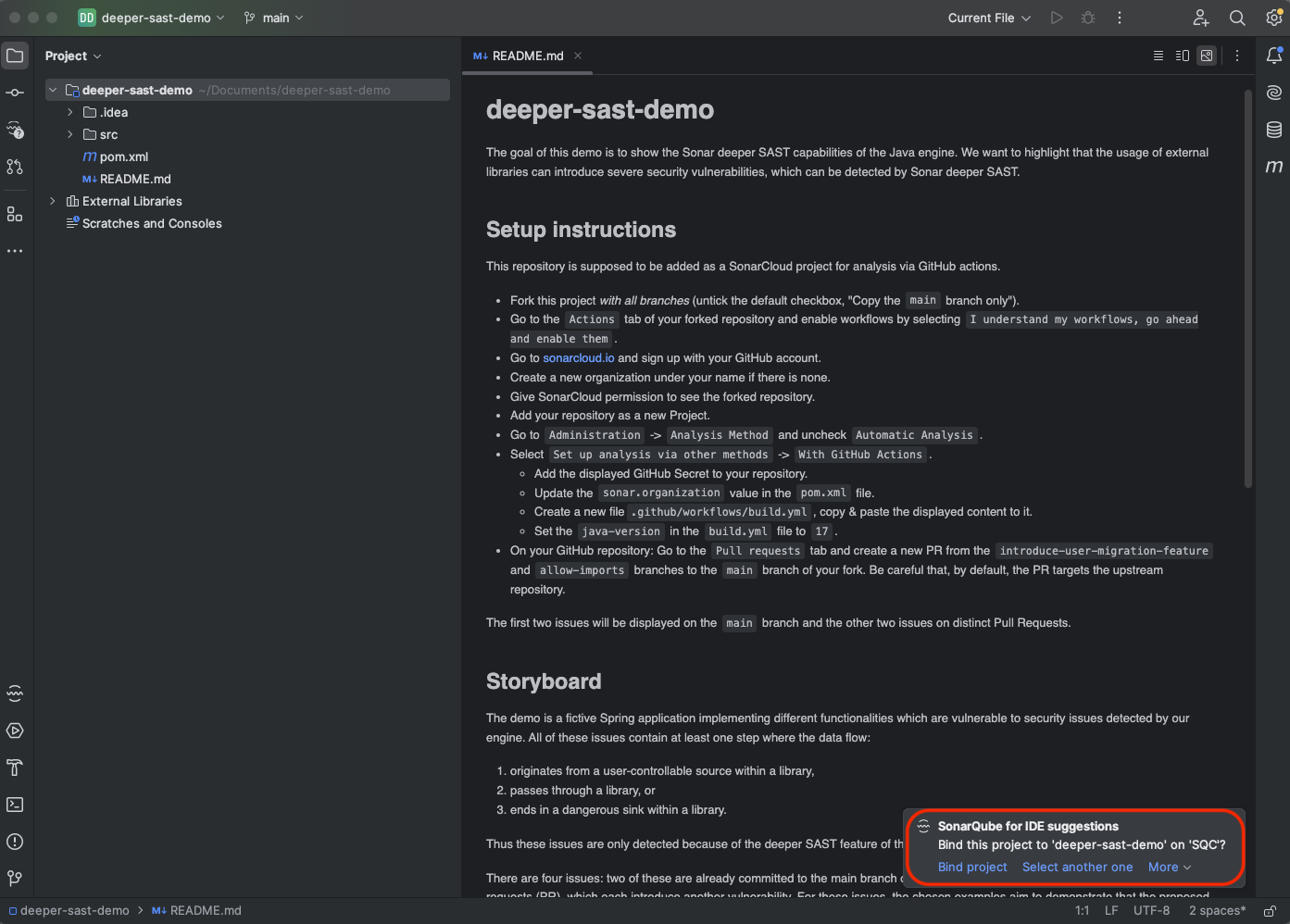This screenshot has height=924, width=1290.
Task: Switch to editor and preview split mode
Action: [x=1182, y=56]
